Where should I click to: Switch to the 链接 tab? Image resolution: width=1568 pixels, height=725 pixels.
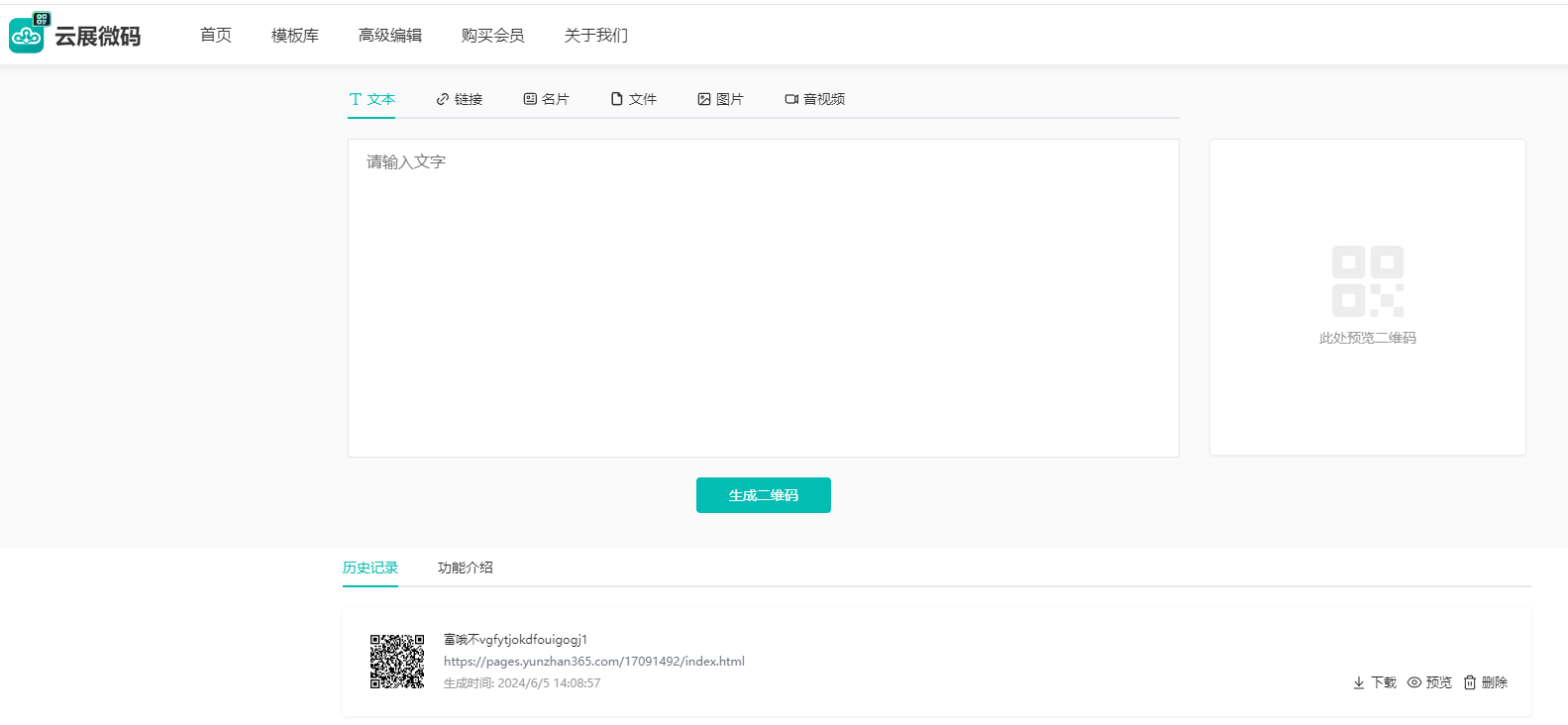460,99
